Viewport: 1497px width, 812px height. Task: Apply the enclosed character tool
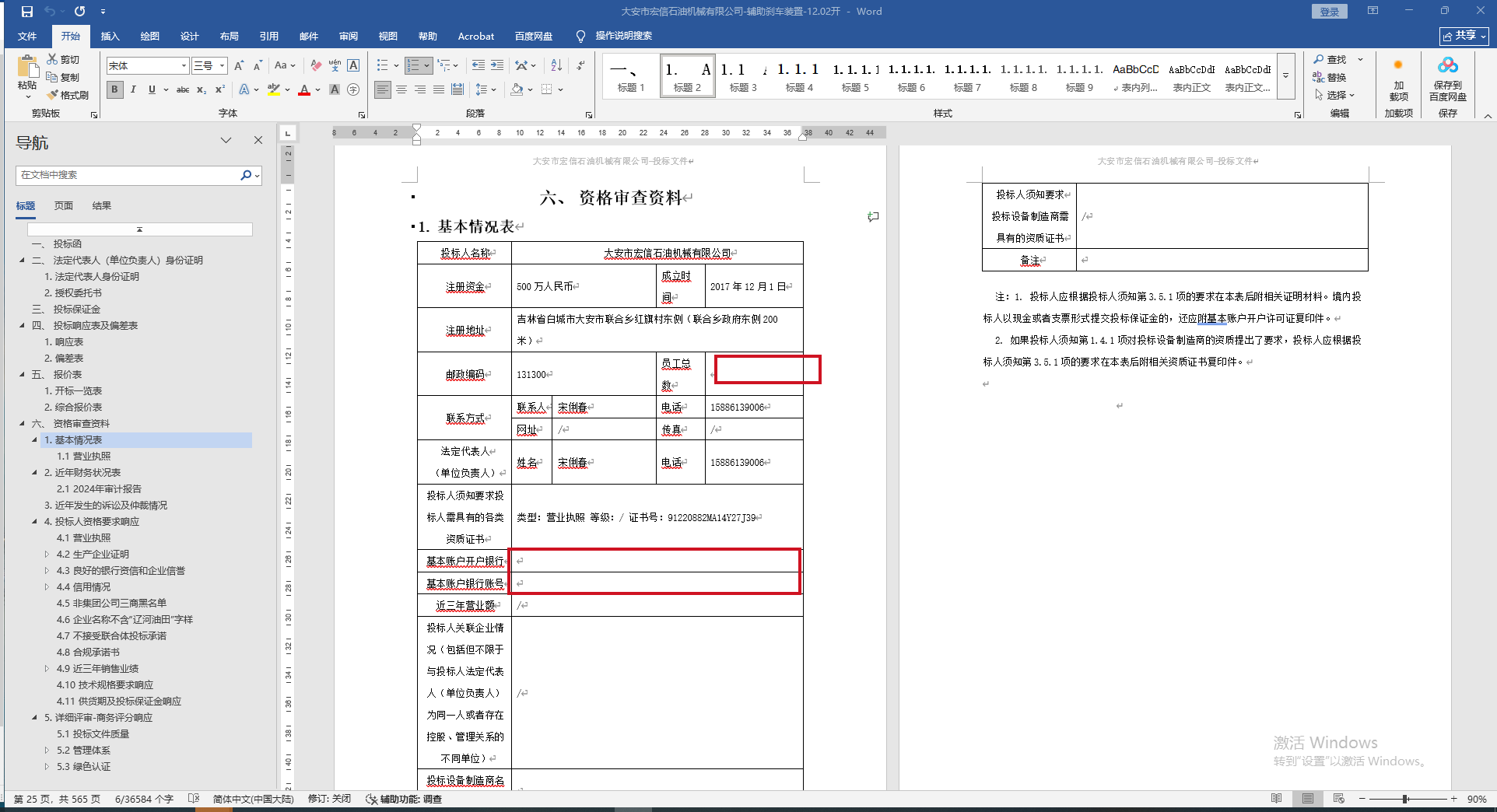(353, 89)
